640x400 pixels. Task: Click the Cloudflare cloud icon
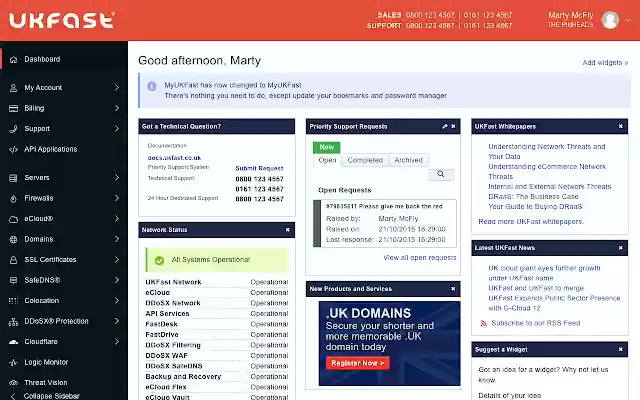pos(13,342)
